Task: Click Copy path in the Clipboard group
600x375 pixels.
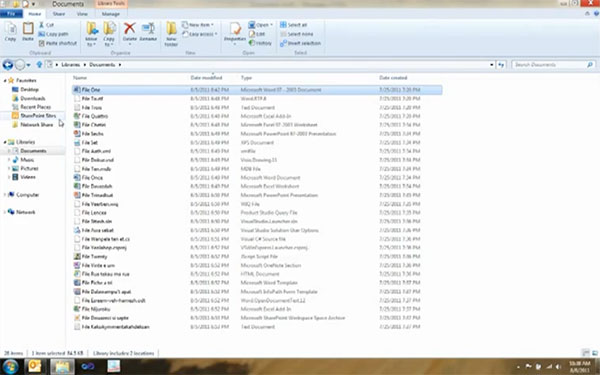Action: (x=53, y=34)
